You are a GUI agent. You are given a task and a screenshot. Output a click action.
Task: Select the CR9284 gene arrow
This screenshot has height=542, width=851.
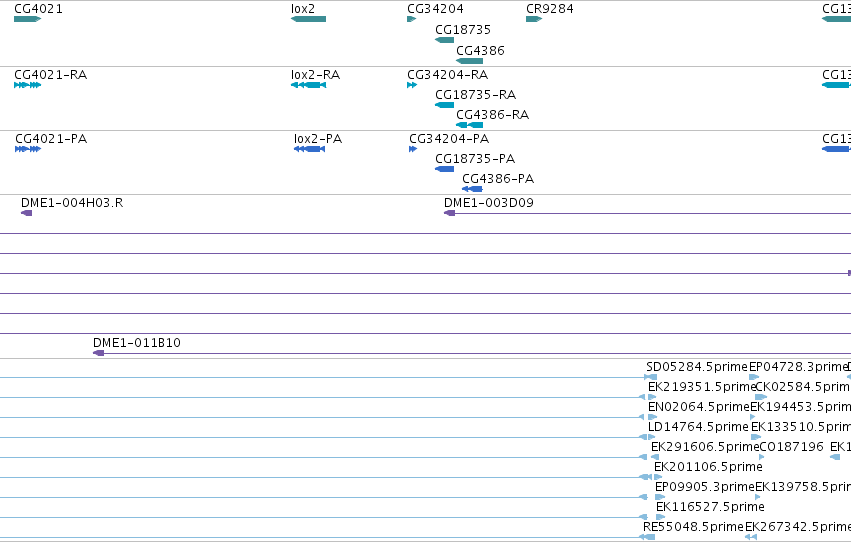coord(534,19)
